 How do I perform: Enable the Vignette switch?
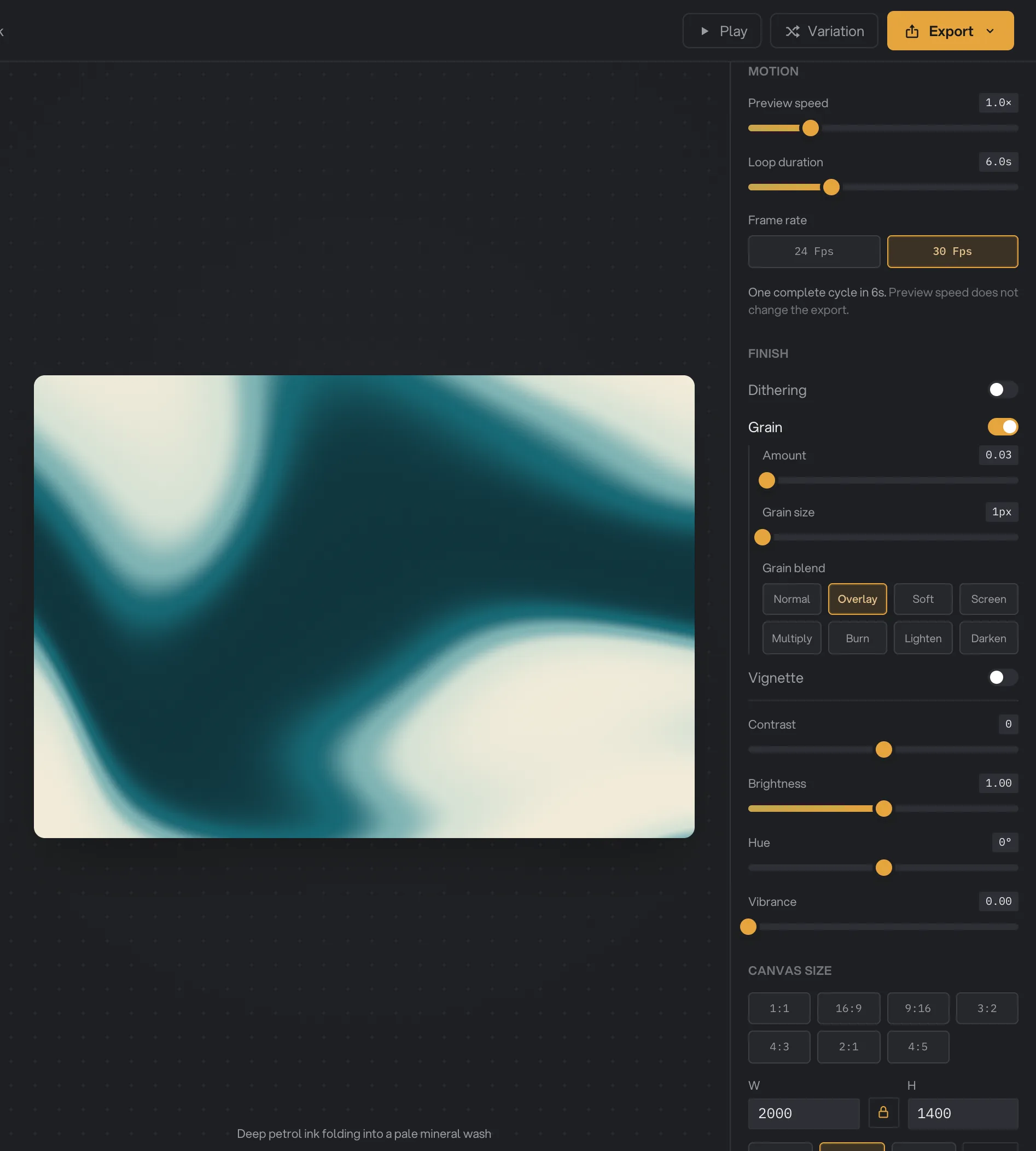1003,677
